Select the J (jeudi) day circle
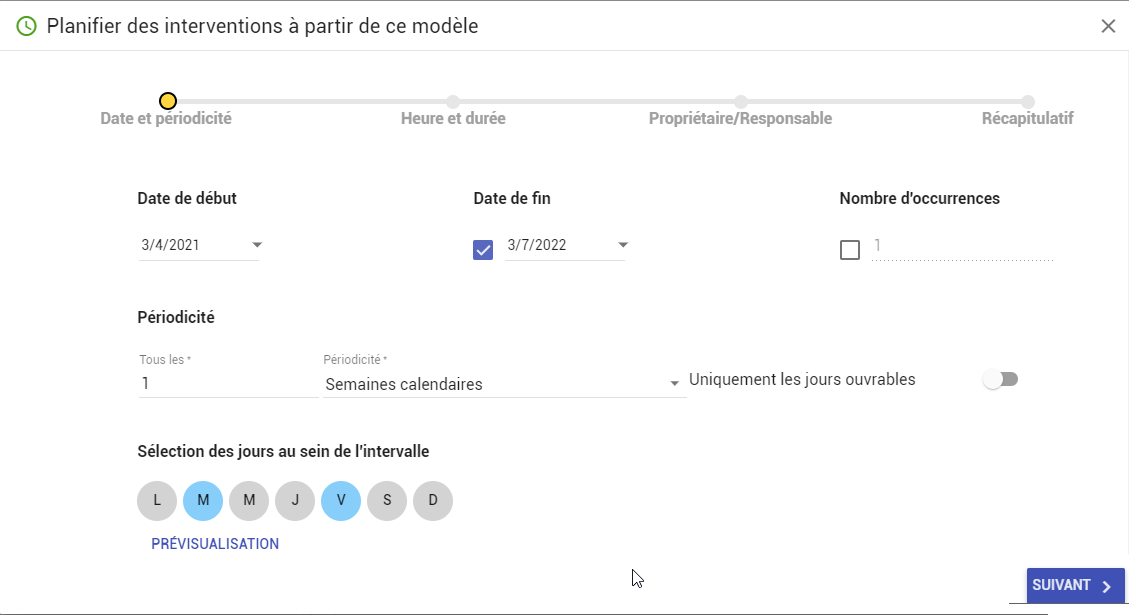This screenshot has width=1129, height=615. [x=295, y=500]
